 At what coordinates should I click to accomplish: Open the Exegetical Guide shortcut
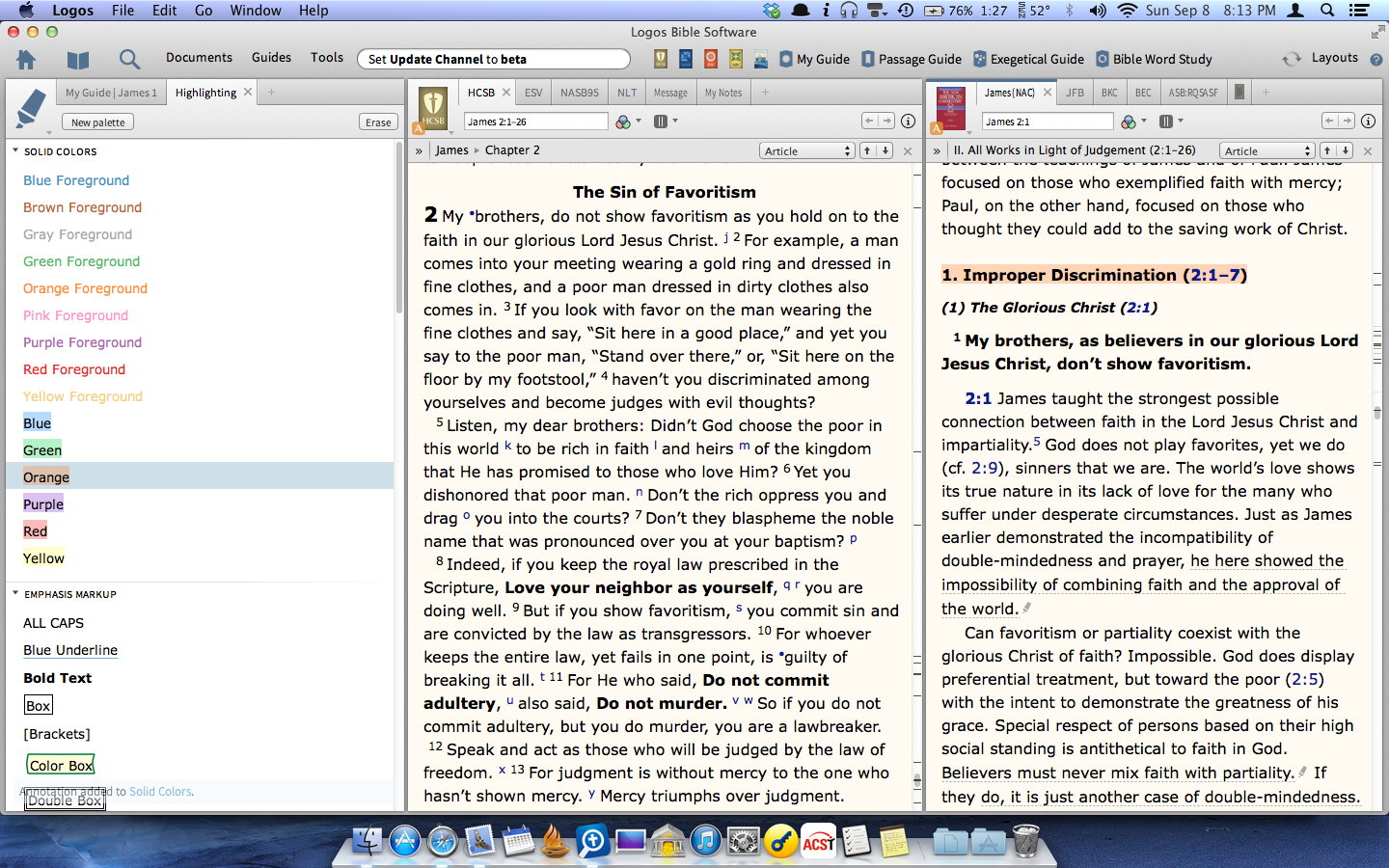point(1029,59)
